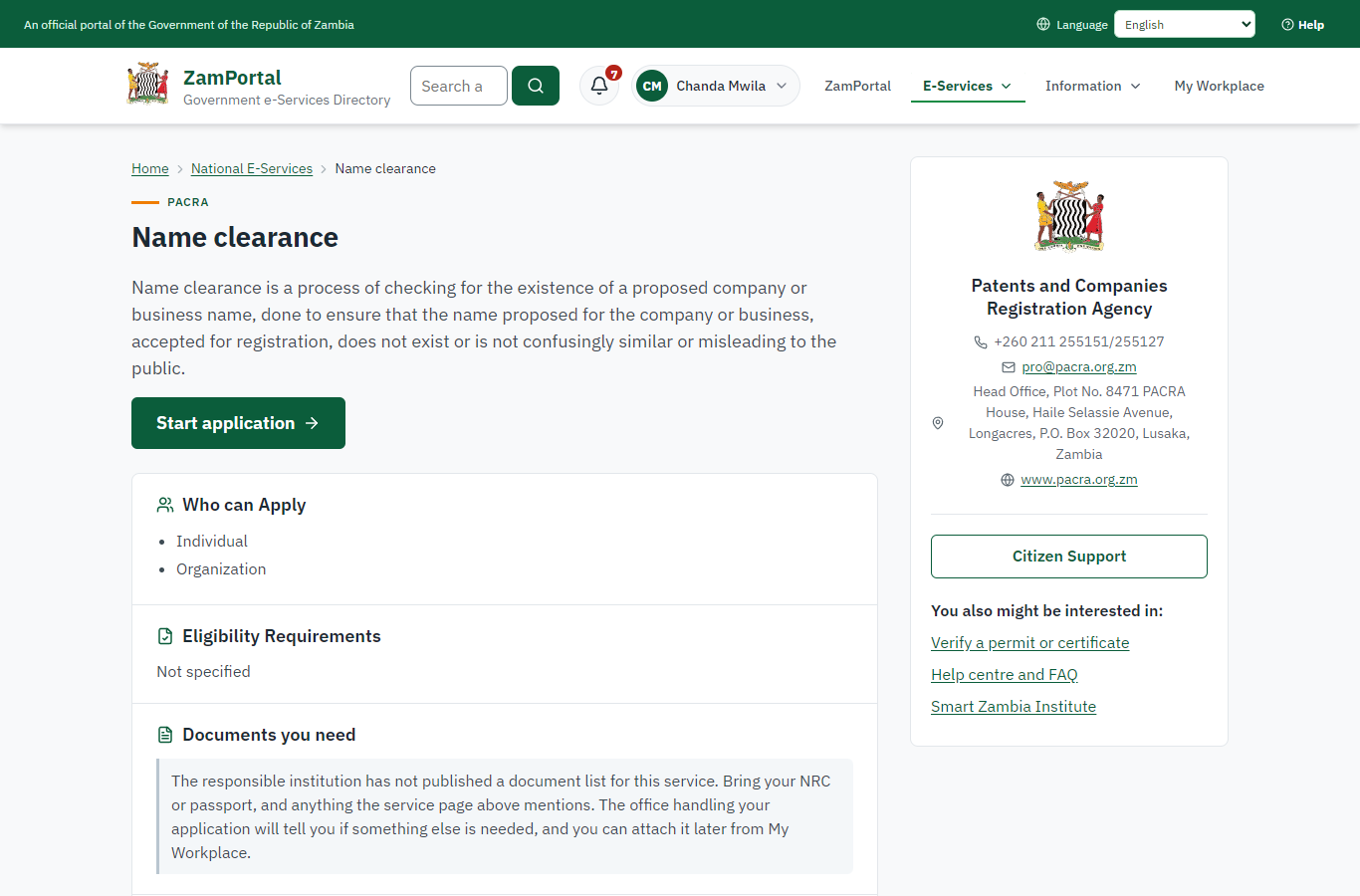Click the Citizen Support button
The width and height of the screenshot is (1360, 896).
(x=1069, y=557)
